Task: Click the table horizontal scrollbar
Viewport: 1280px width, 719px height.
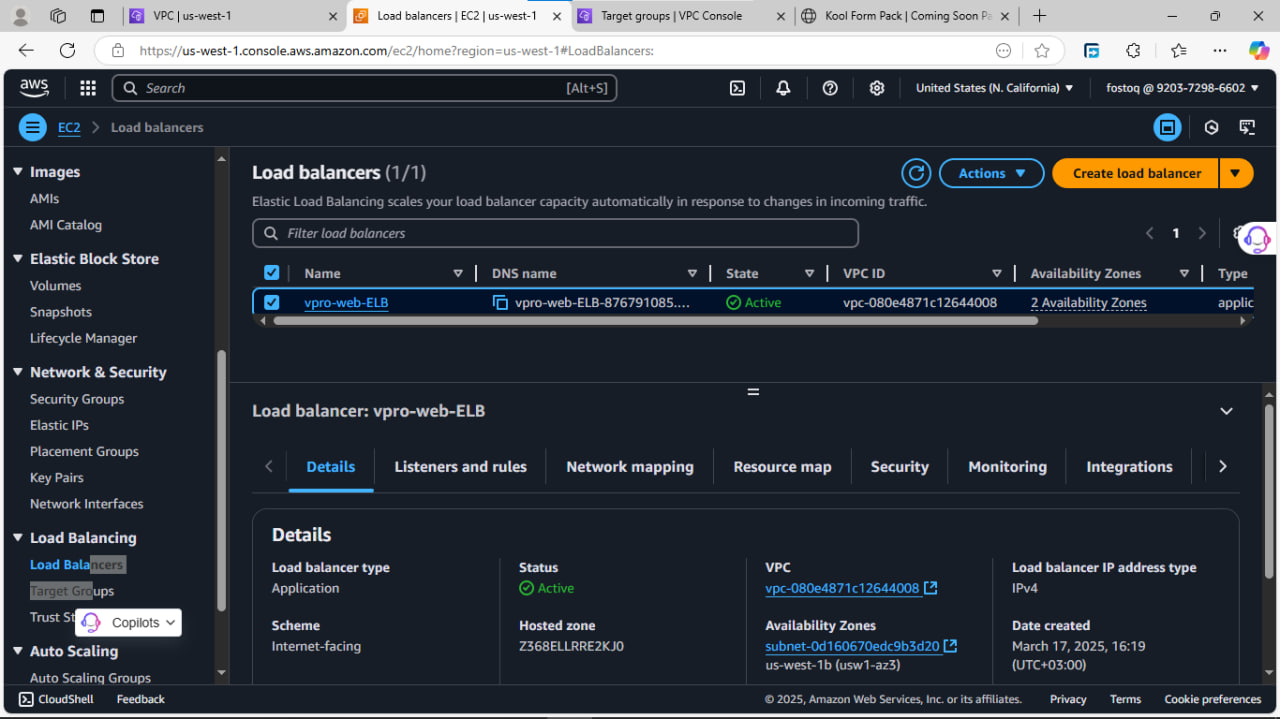Action: point(654,321)
